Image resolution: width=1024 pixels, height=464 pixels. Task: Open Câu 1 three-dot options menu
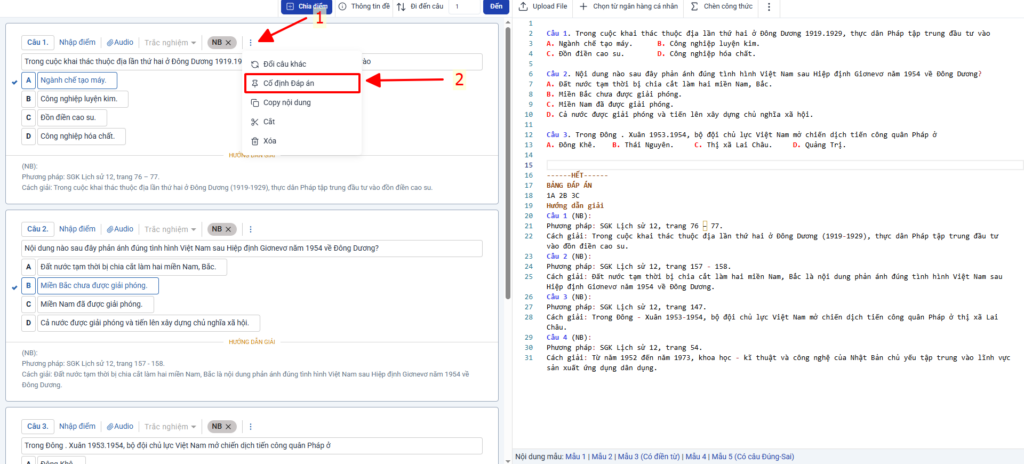250,42
